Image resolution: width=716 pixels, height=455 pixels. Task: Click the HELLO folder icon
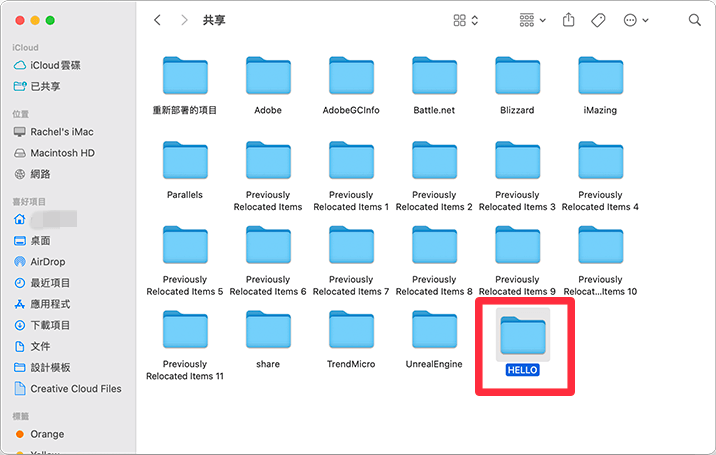pyautogui.click(x=523, y=335)
